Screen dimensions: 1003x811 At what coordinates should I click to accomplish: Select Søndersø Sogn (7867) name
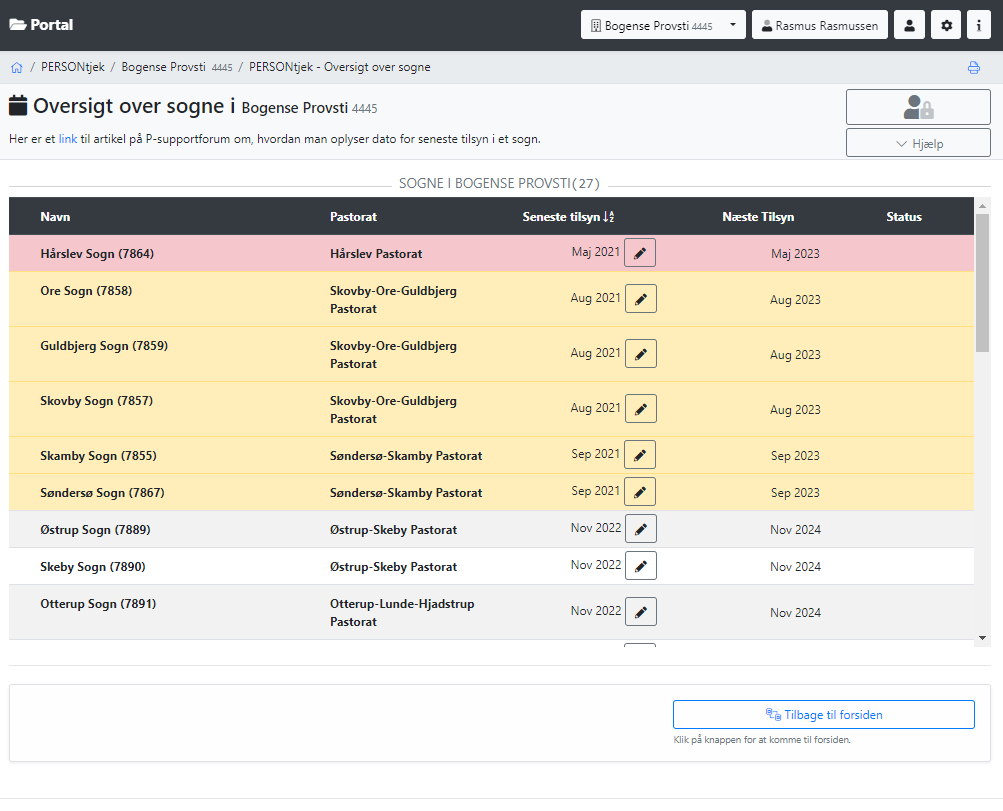(x=102, y=493)
